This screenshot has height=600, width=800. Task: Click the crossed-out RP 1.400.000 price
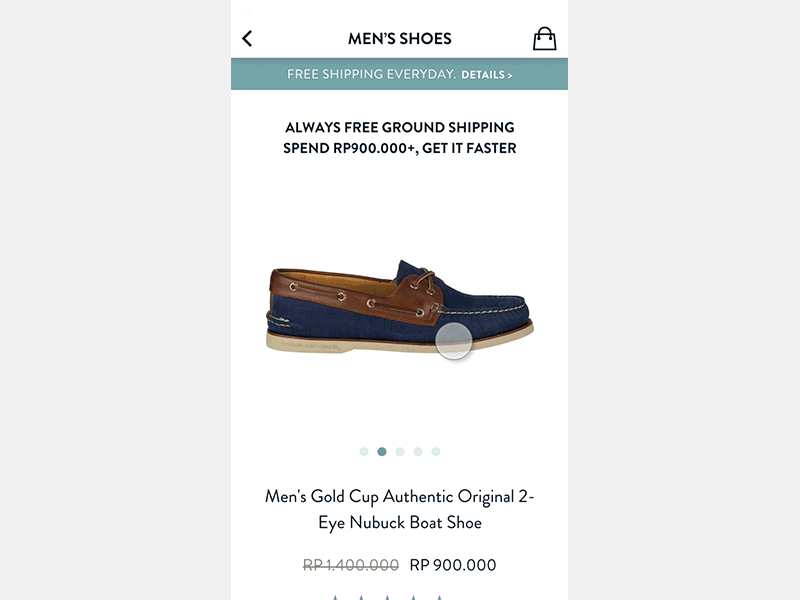[x=351, y=565]
